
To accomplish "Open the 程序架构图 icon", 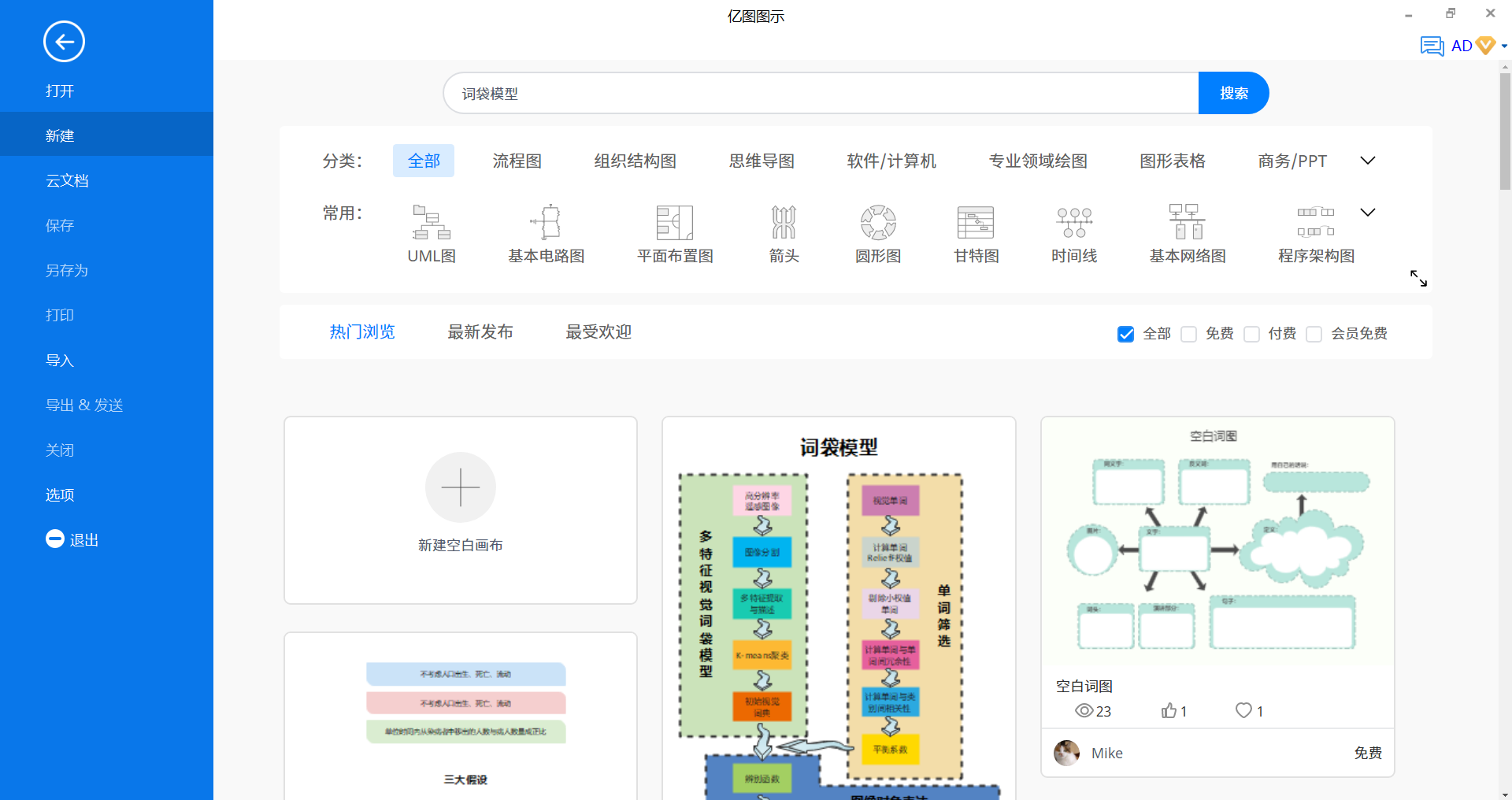I will 1316,221.
